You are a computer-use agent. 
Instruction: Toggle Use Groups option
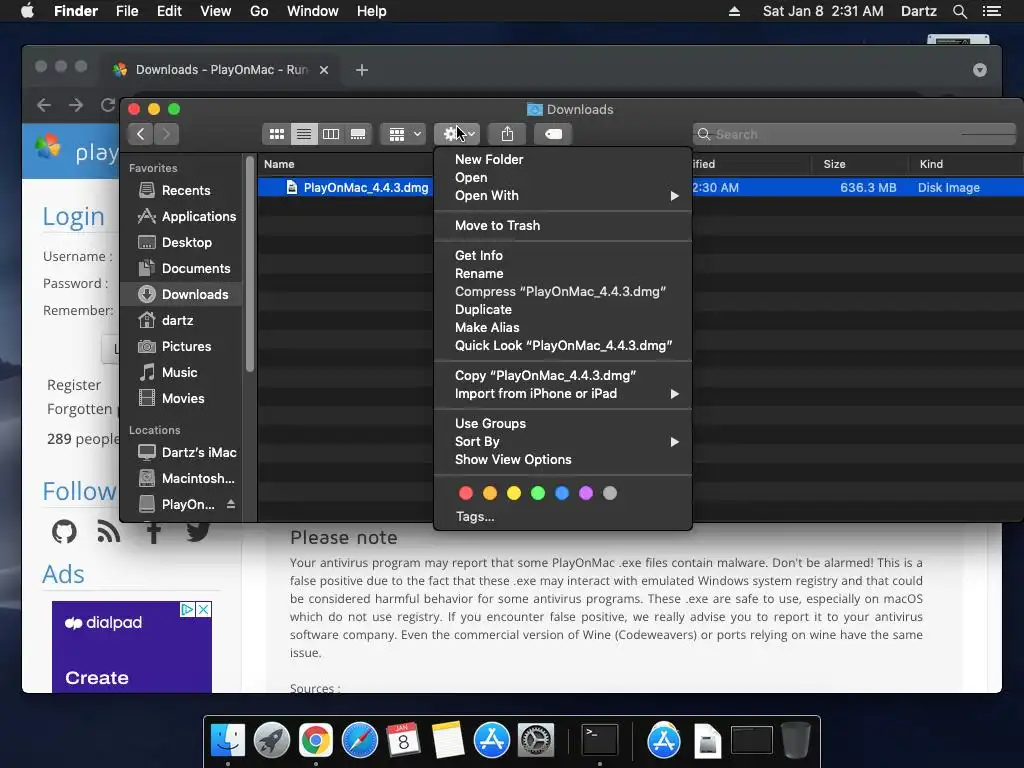(x=562, y=423)
